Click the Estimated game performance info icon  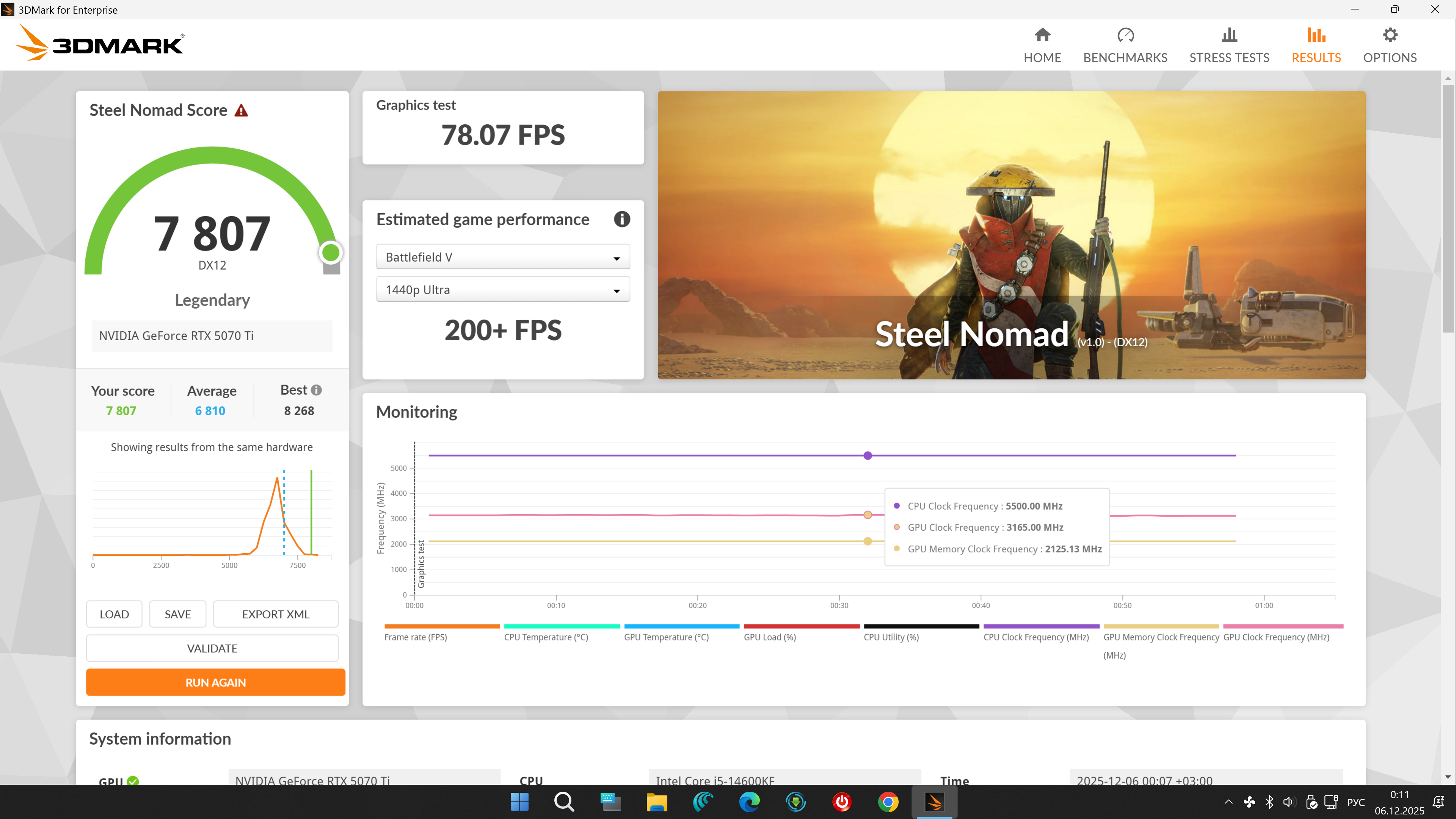(x=622, y=219)
